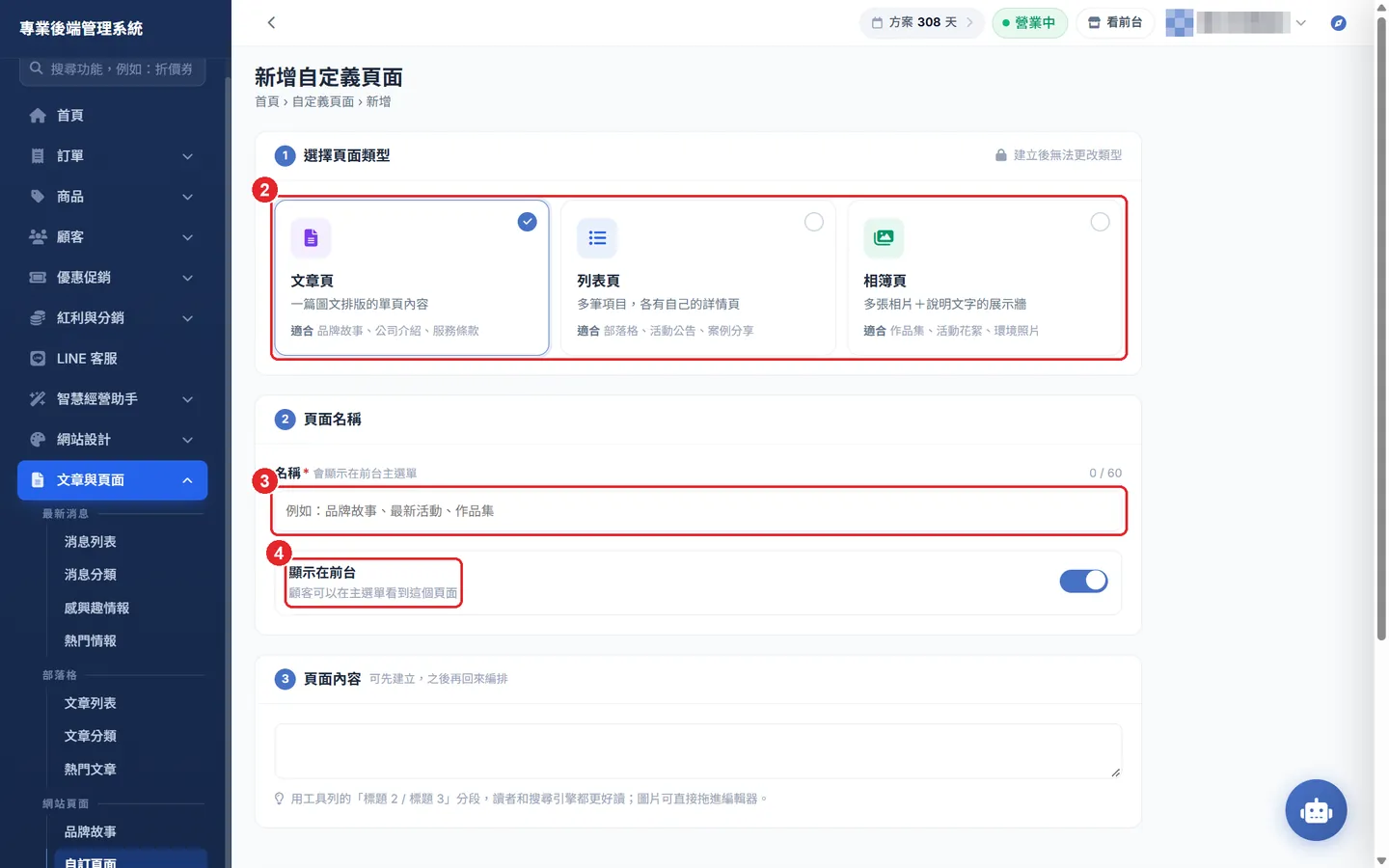Open 熱門情報 in the sidebar submenu

coord(90,640)
